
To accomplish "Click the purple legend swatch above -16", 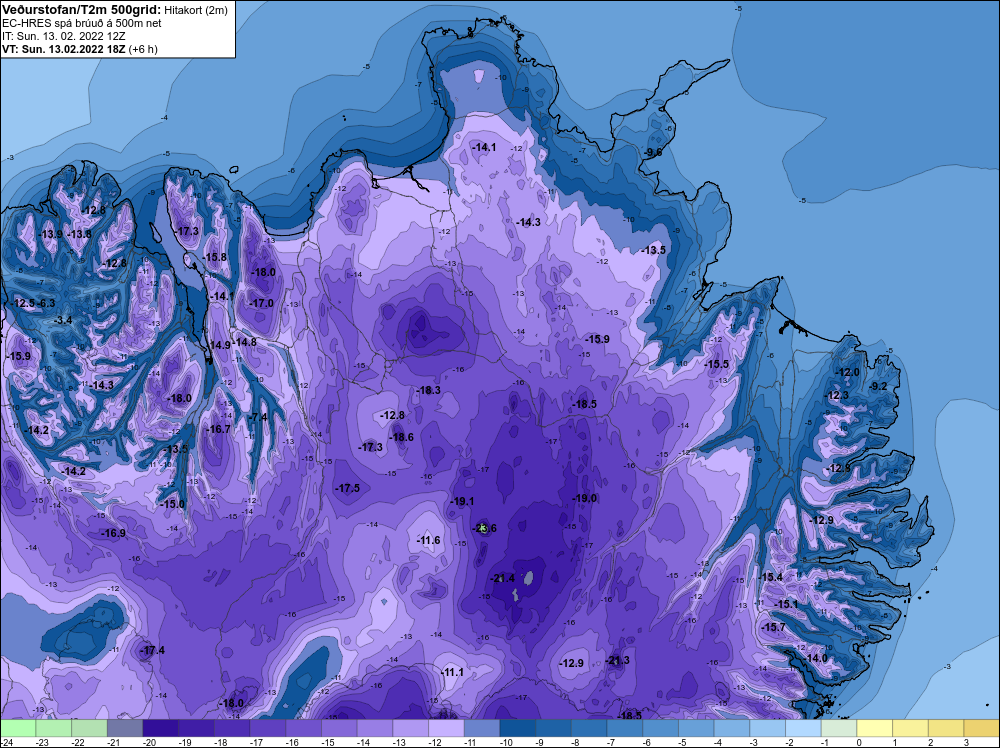I will coord(304,728).
